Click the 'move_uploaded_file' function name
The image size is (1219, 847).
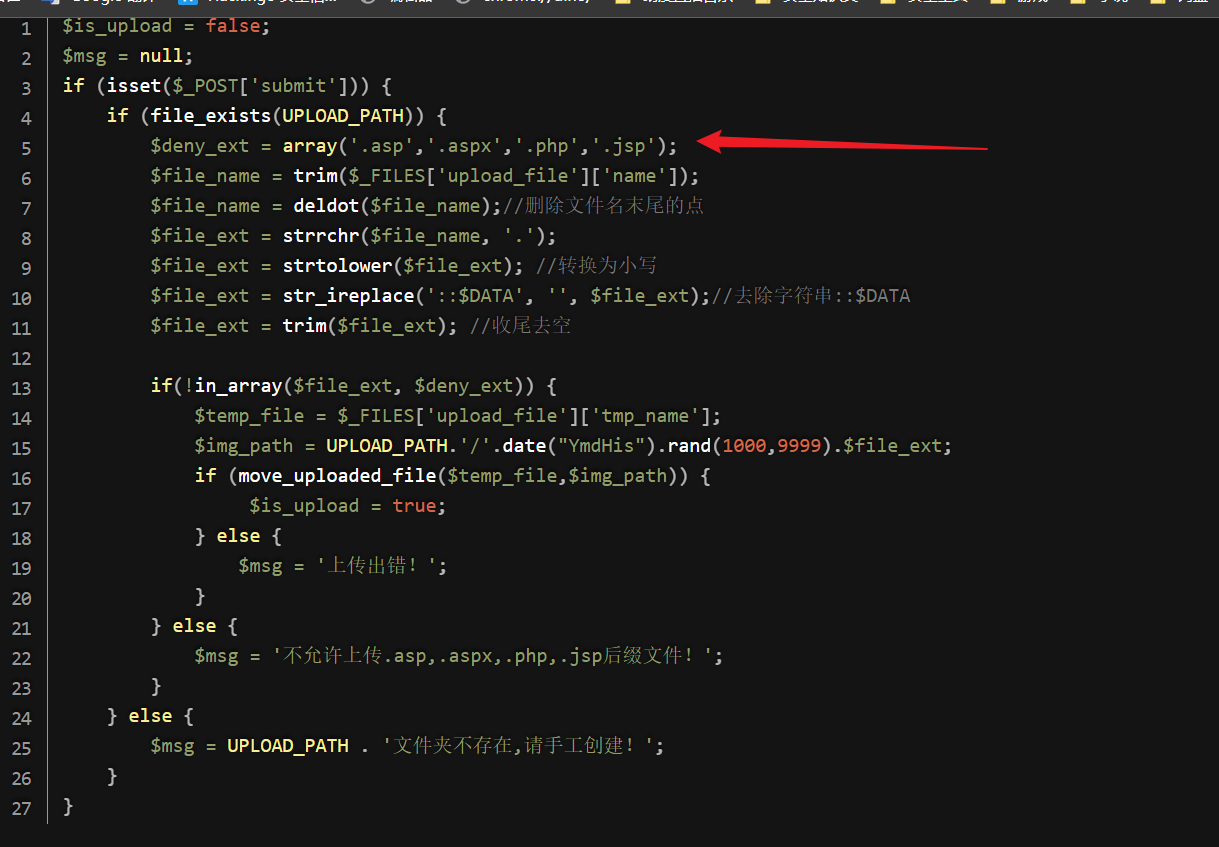coord(337,476)
